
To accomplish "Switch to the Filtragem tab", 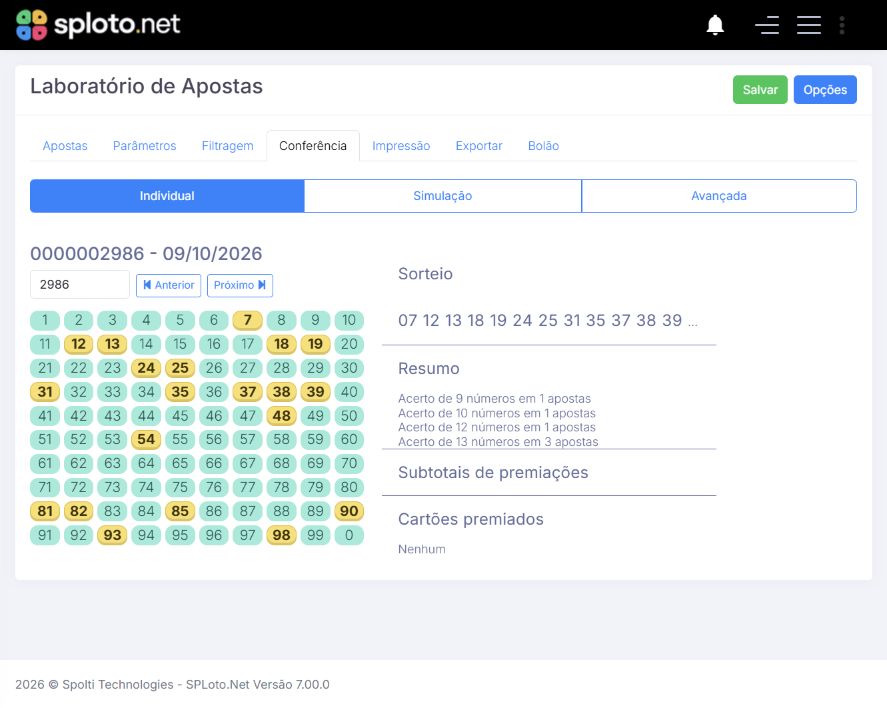I will 227,146.
